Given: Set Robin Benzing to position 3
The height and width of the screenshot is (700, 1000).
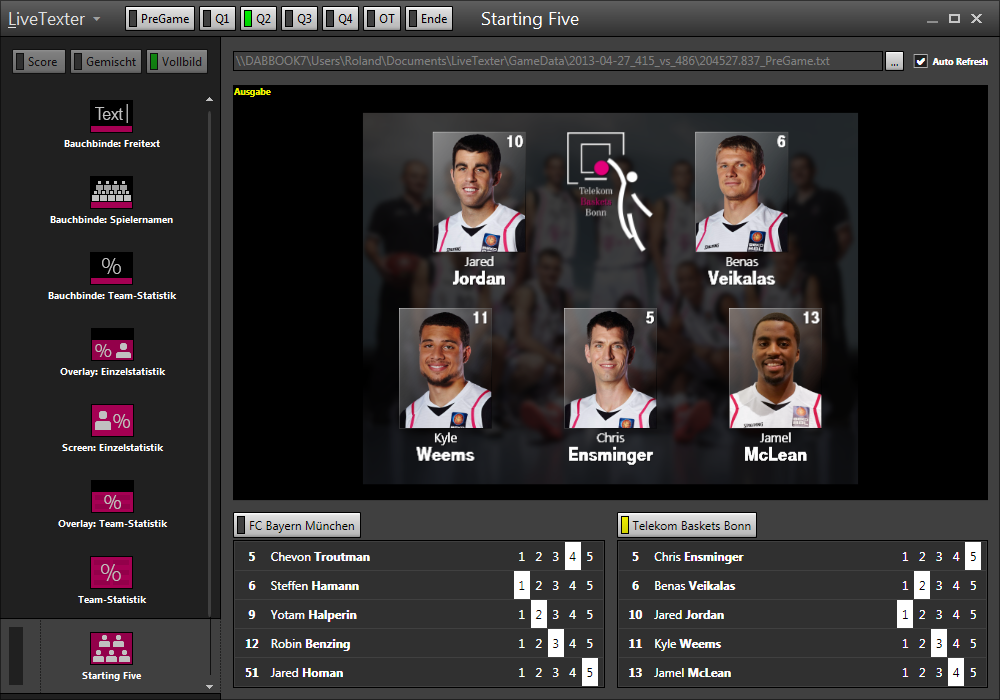Looking at the screenshot, I should tap(555, 643).
